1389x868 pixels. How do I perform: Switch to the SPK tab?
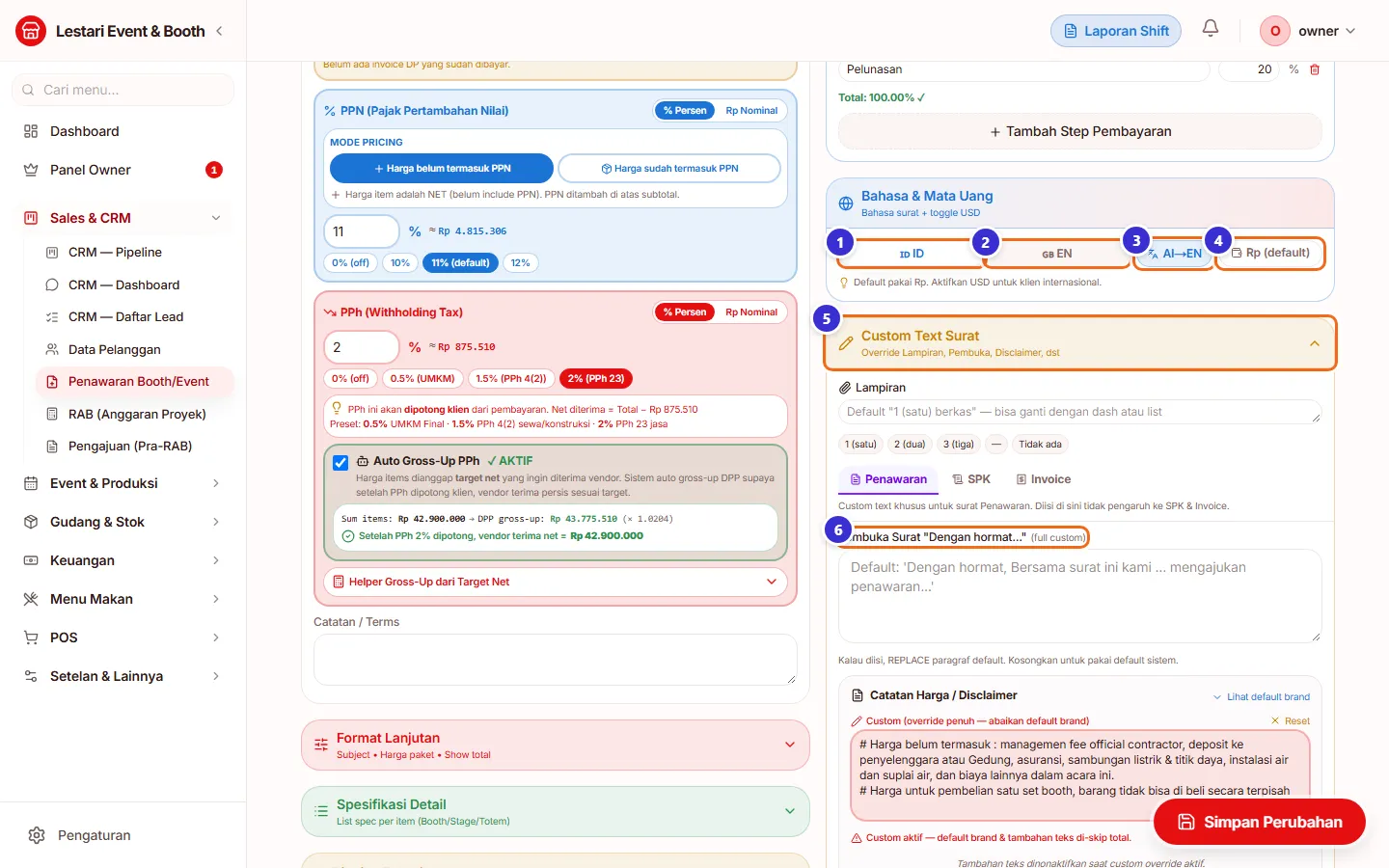pyautogui.click(x=971, y=479)
